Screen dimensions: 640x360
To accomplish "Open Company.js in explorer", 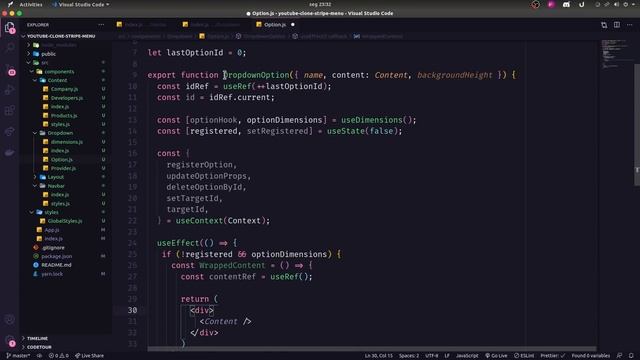I will pyautogui.click(x=64, y=89).
